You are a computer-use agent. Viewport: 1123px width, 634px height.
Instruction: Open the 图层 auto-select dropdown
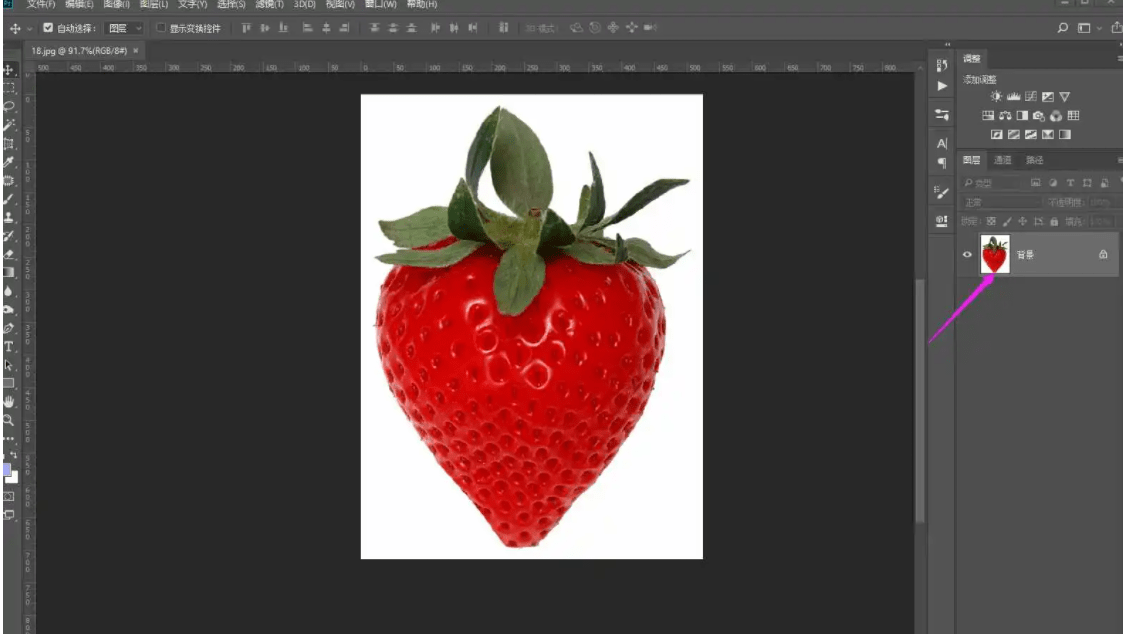125,28
